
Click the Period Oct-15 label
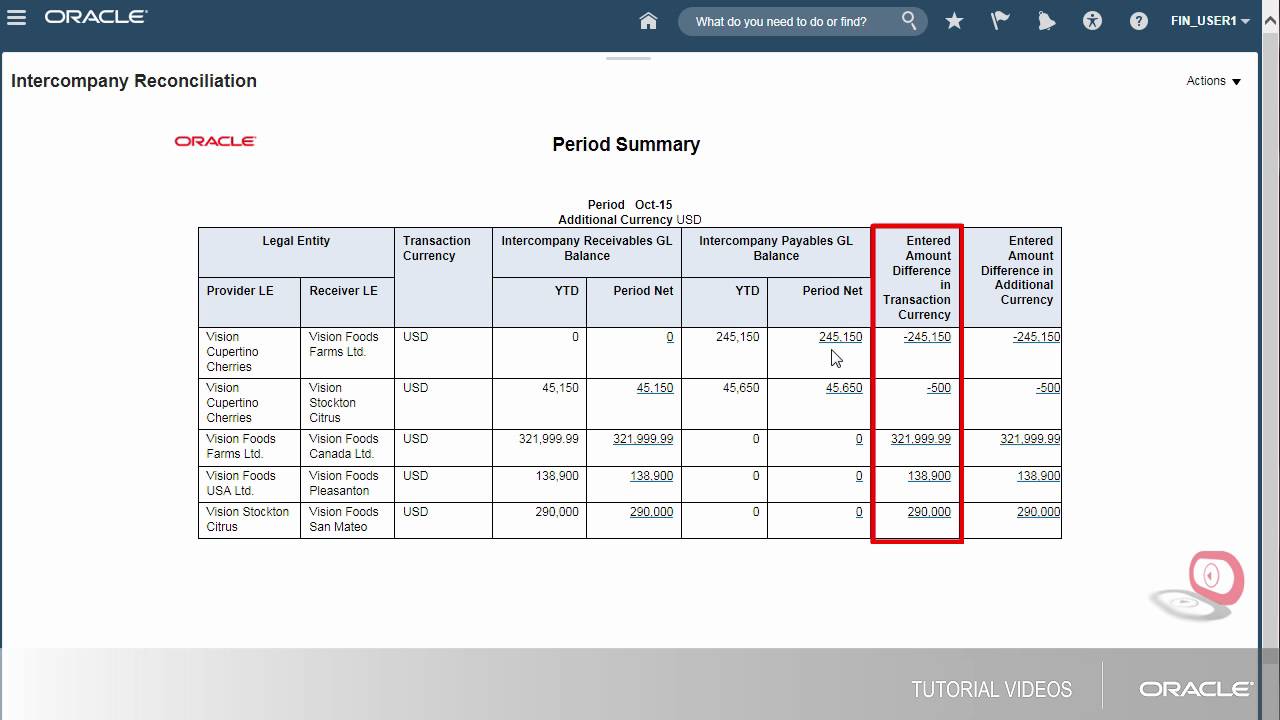click(x=630, y=205)
